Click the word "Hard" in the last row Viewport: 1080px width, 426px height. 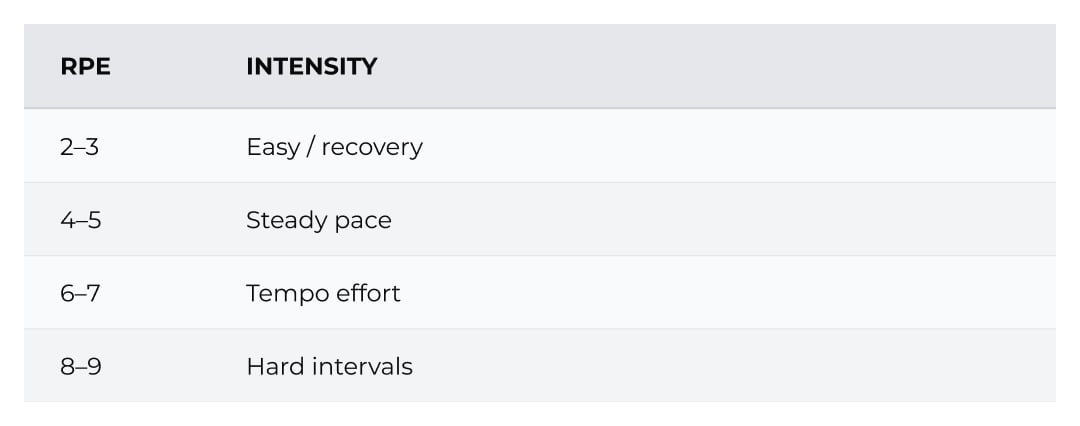[270, 366]
